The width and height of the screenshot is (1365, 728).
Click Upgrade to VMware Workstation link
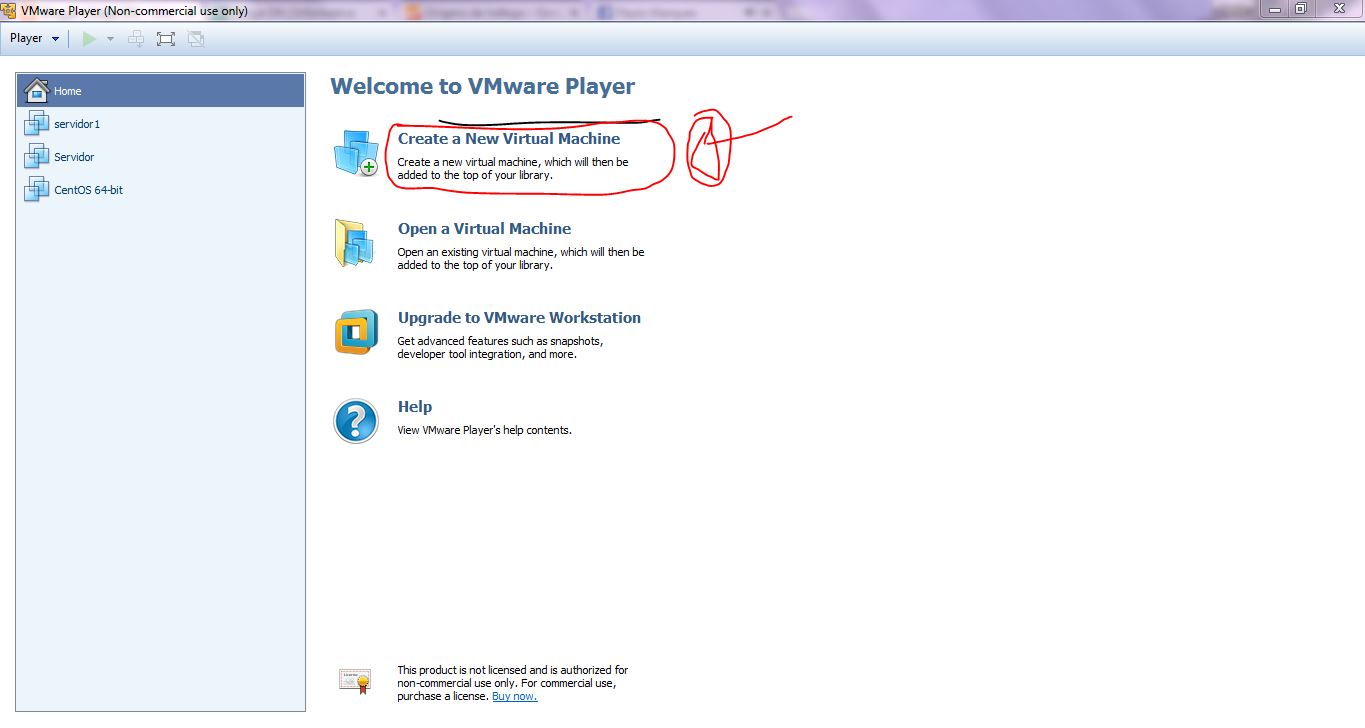click(x=519, y=318)
